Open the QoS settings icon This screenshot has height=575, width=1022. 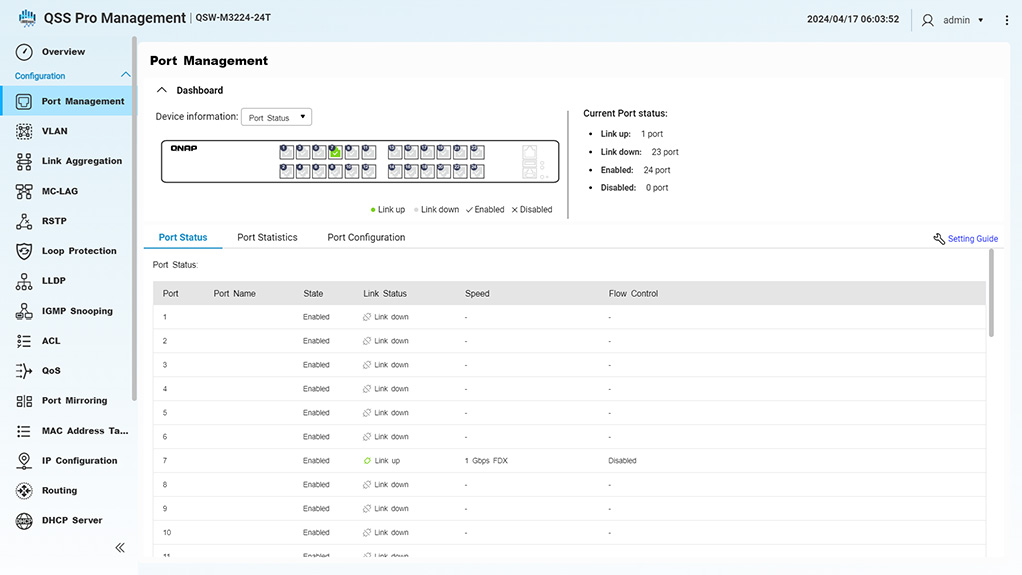(x=24, y=371)
